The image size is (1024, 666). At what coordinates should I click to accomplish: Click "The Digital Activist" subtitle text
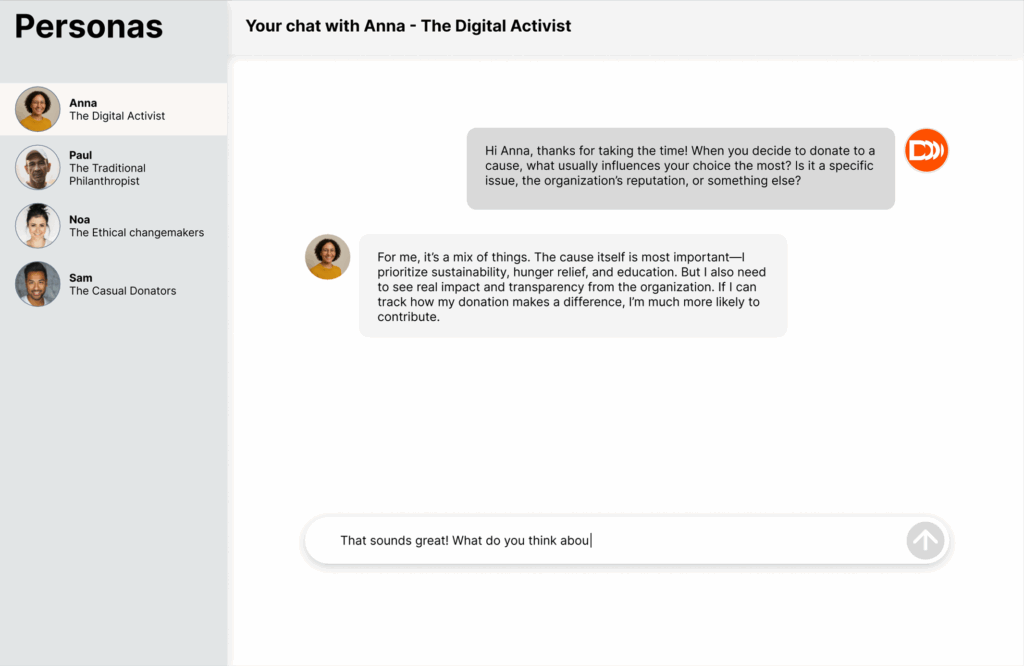click(x=117, y=116)
